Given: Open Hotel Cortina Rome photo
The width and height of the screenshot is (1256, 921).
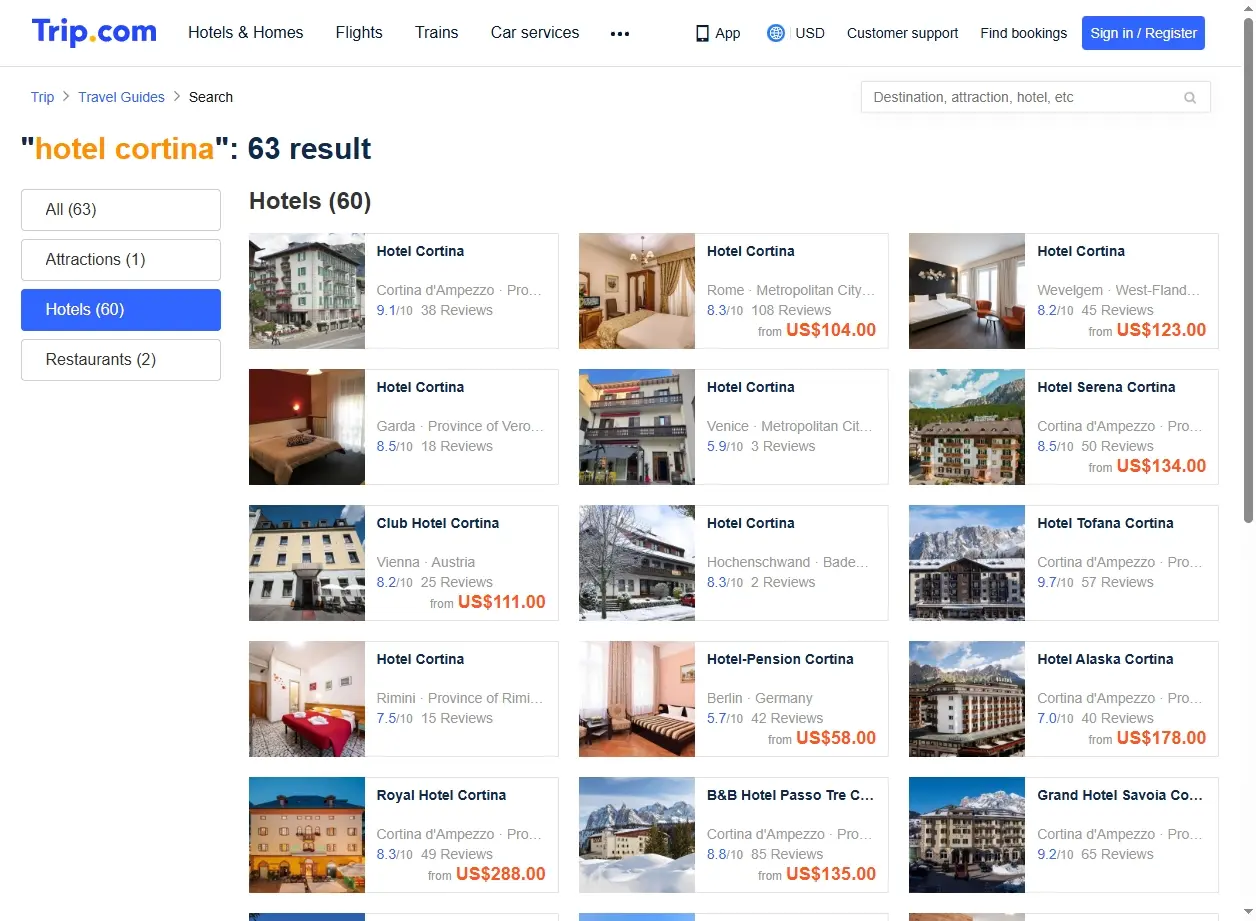Looking at the screenshot, I should [x=637, y=291].
